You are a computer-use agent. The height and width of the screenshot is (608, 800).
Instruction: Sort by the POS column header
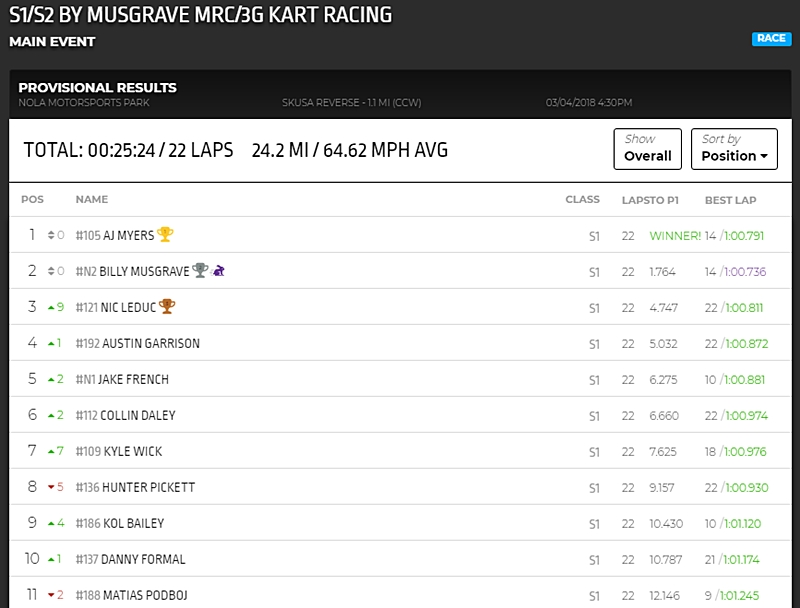click(32, 200)
